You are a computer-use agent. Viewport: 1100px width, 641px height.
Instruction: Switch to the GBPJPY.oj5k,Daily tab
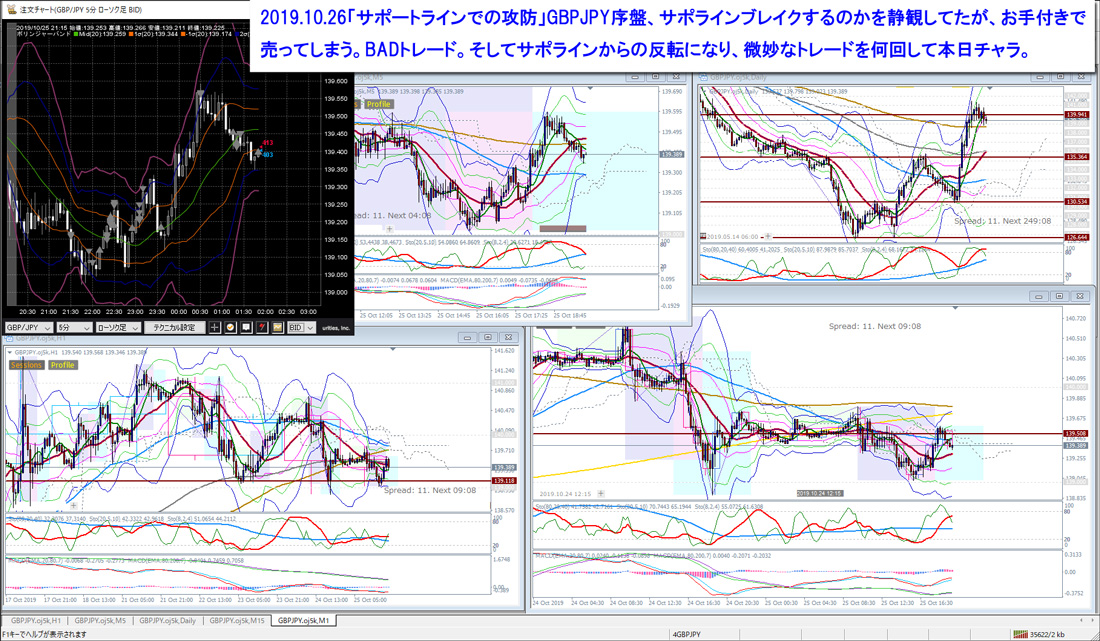pyautogui.click(x=167, y=620)
